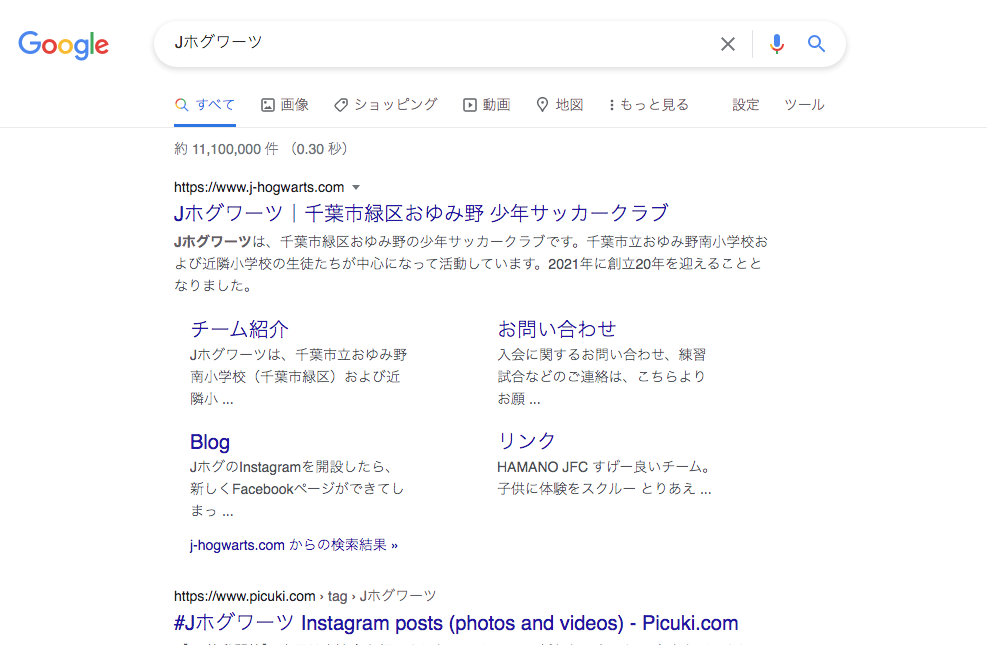Click the map pin icon in 地図 tab
The width and height of the screenshot is (987, 645).
click(x=542, y=104)
